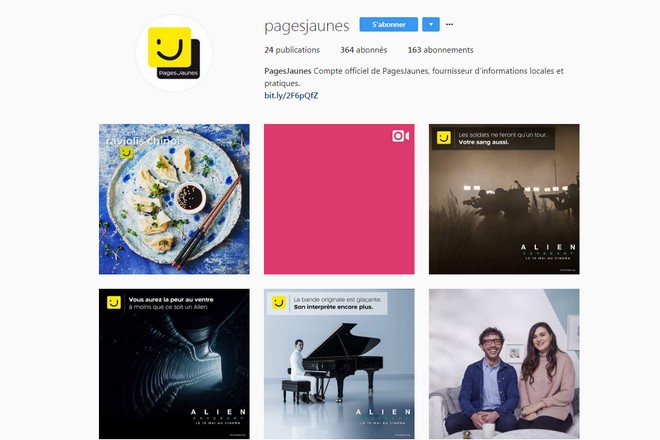
Task: Click the video camera icon on pink post
Action: [x=400, y=136]
